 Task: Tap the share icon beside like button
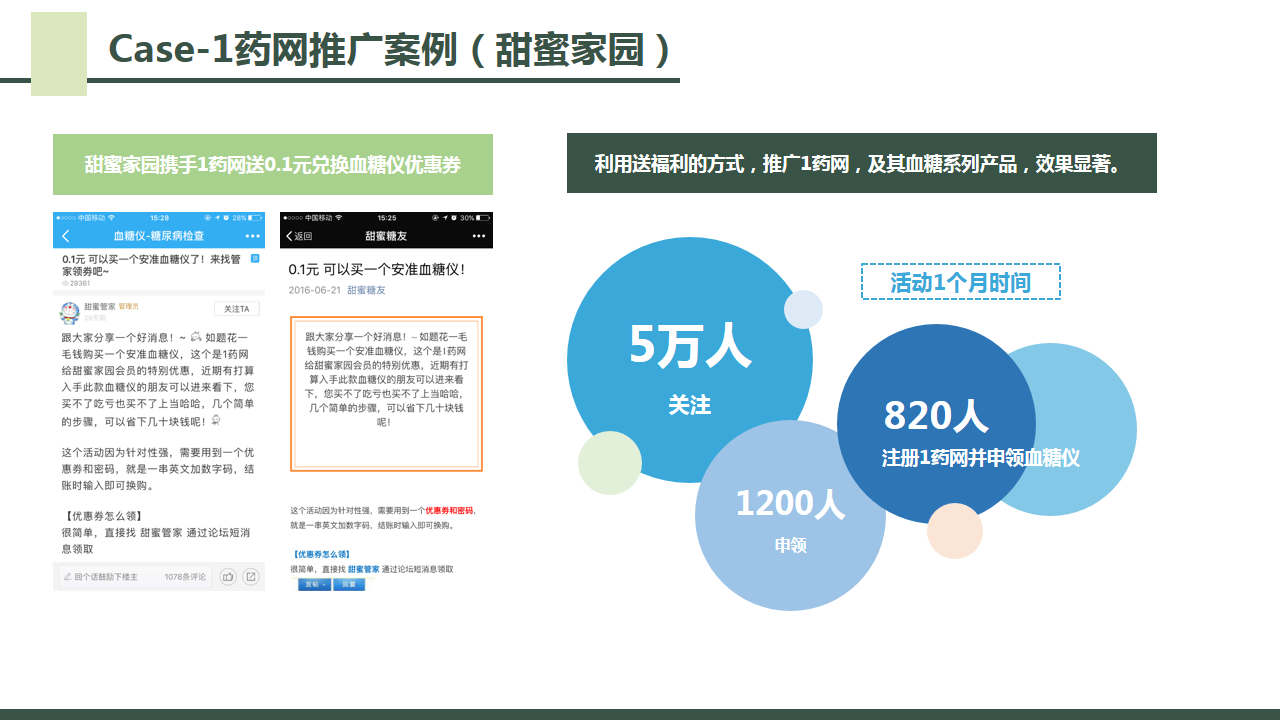pos(251,576)
